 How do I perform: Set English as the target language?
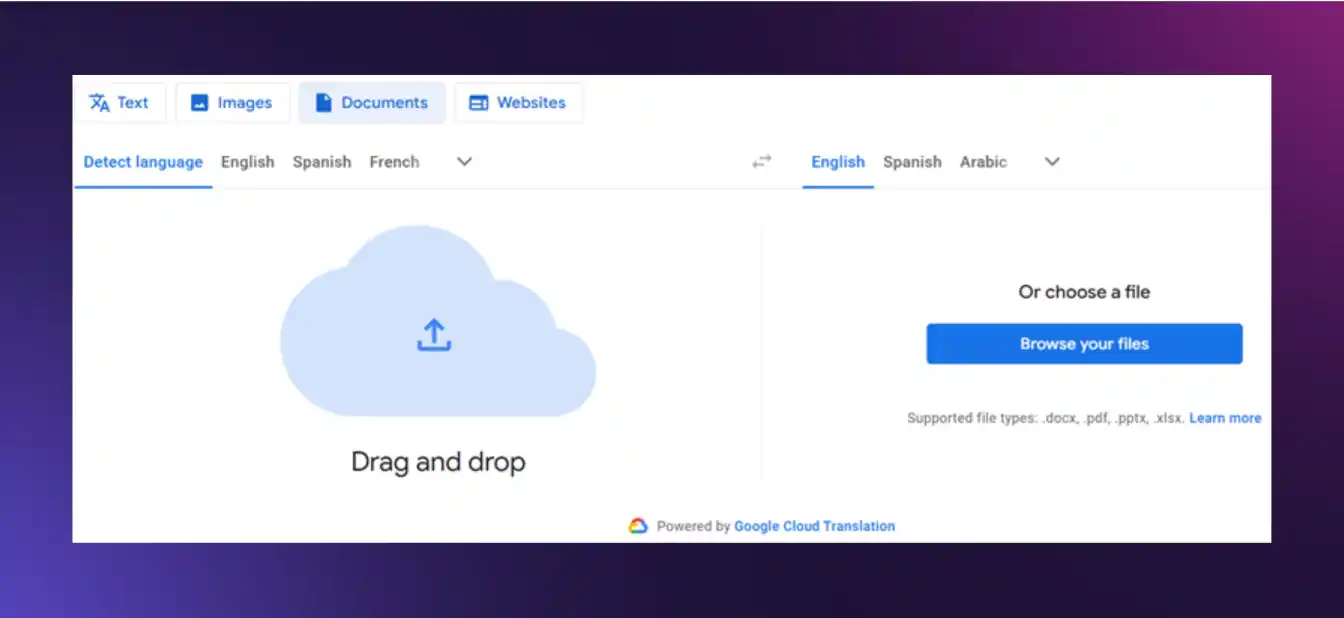click(x=838, y=162)
